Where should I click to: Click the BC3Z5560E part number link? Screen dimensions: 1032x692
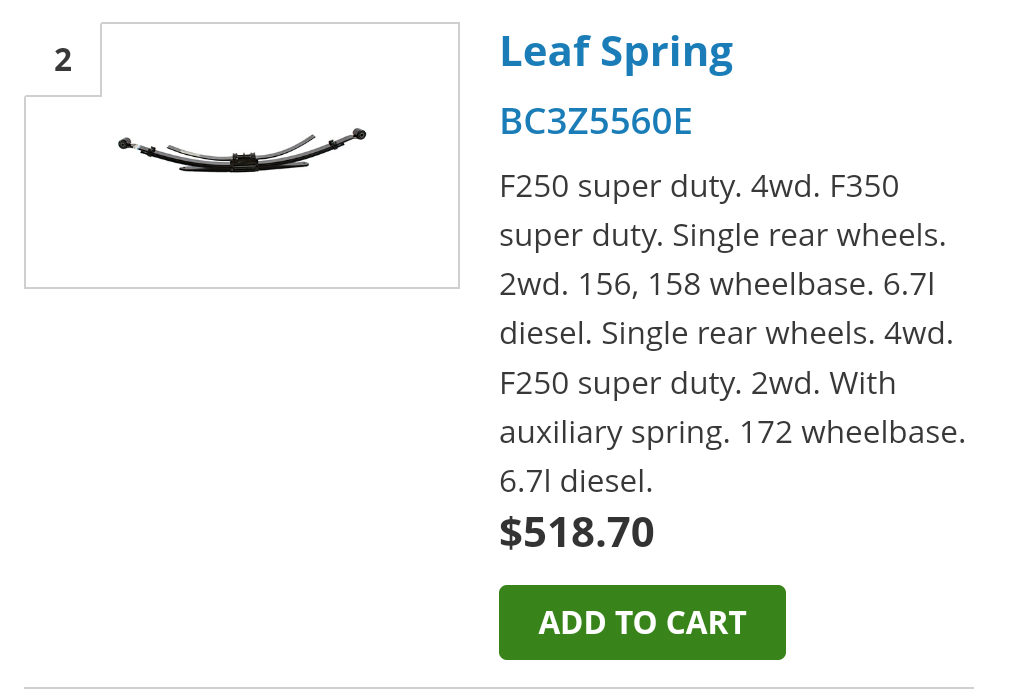595,121
